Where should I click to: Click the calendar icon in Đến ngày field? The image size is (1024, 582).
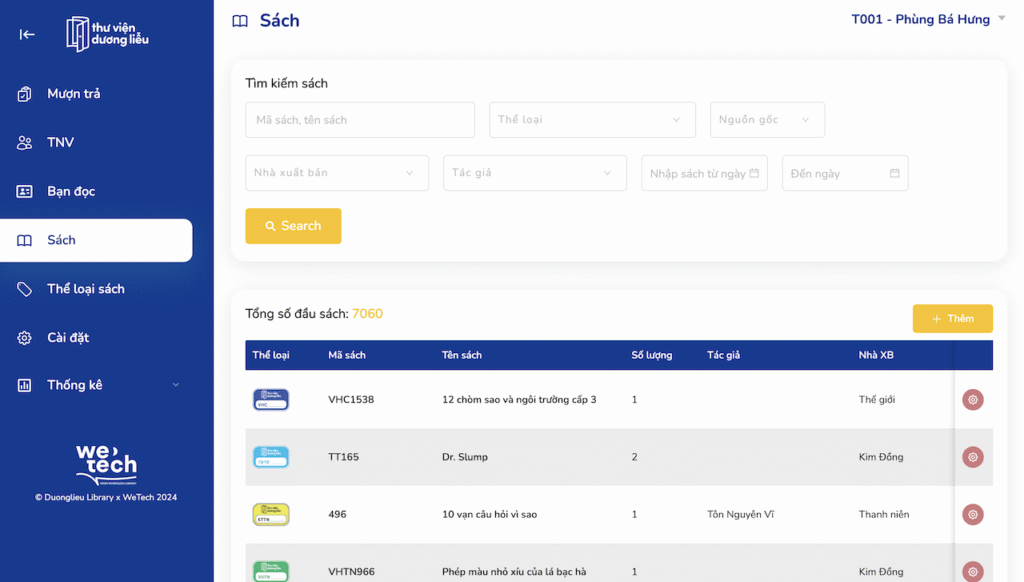pyautogui.click(x=894, y=173)
